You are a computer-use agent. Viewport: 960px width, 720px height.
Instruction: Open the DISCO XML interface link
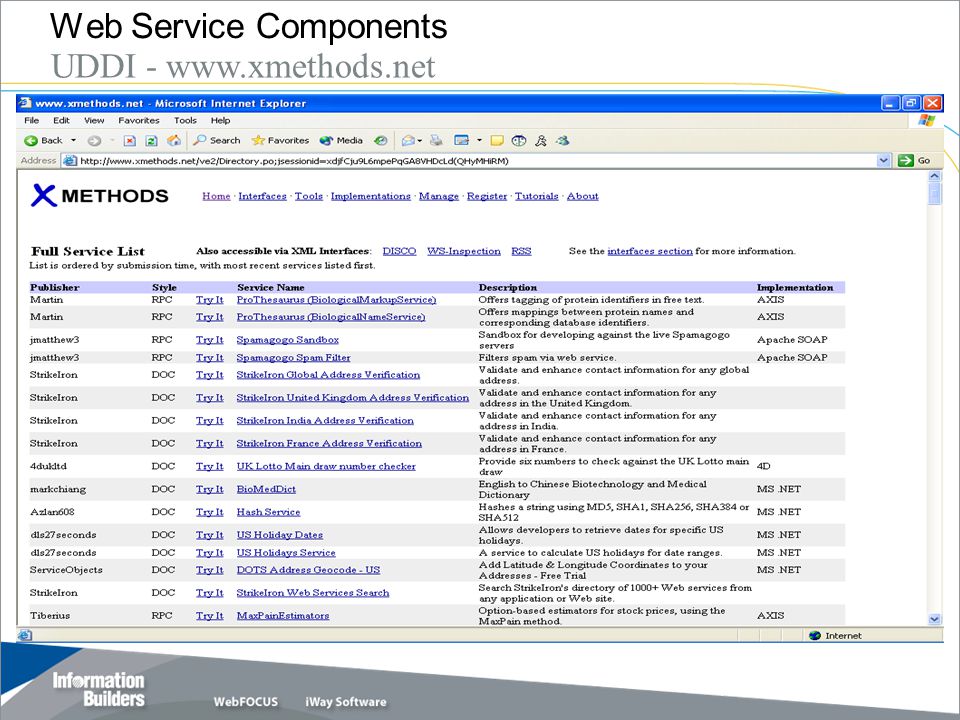tap(399, 251)
